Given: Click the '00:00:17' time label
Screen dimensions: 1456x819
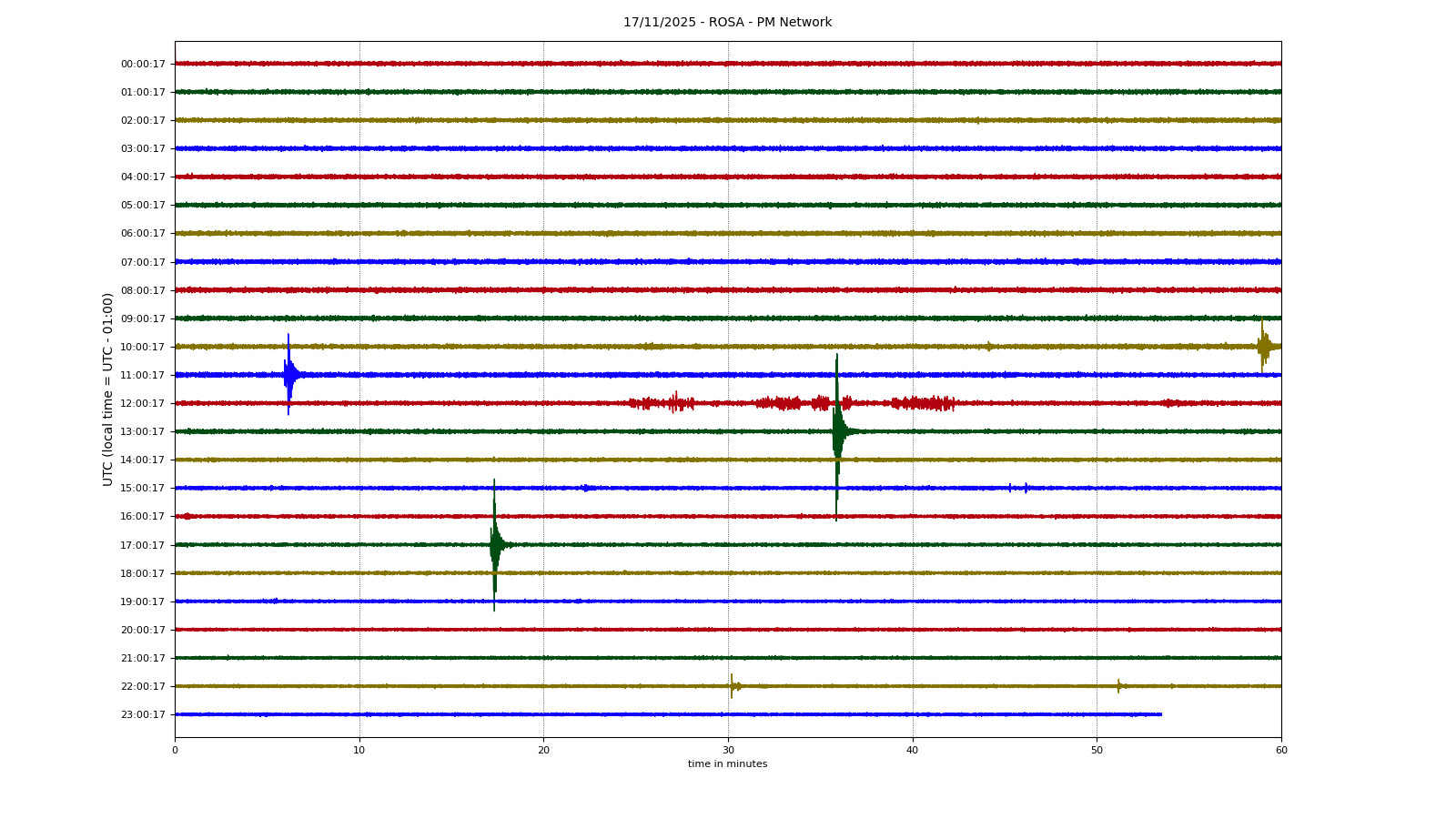Looking at the screenshot, I should [143, 65].
